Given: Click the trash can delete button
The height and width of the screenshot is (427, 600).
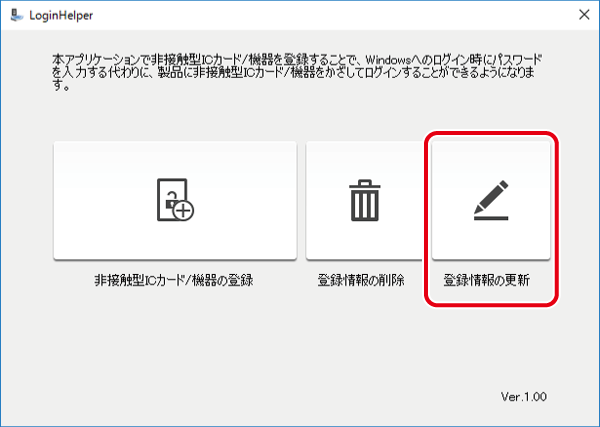Looking at the screenshot, I should pos(365,200).
